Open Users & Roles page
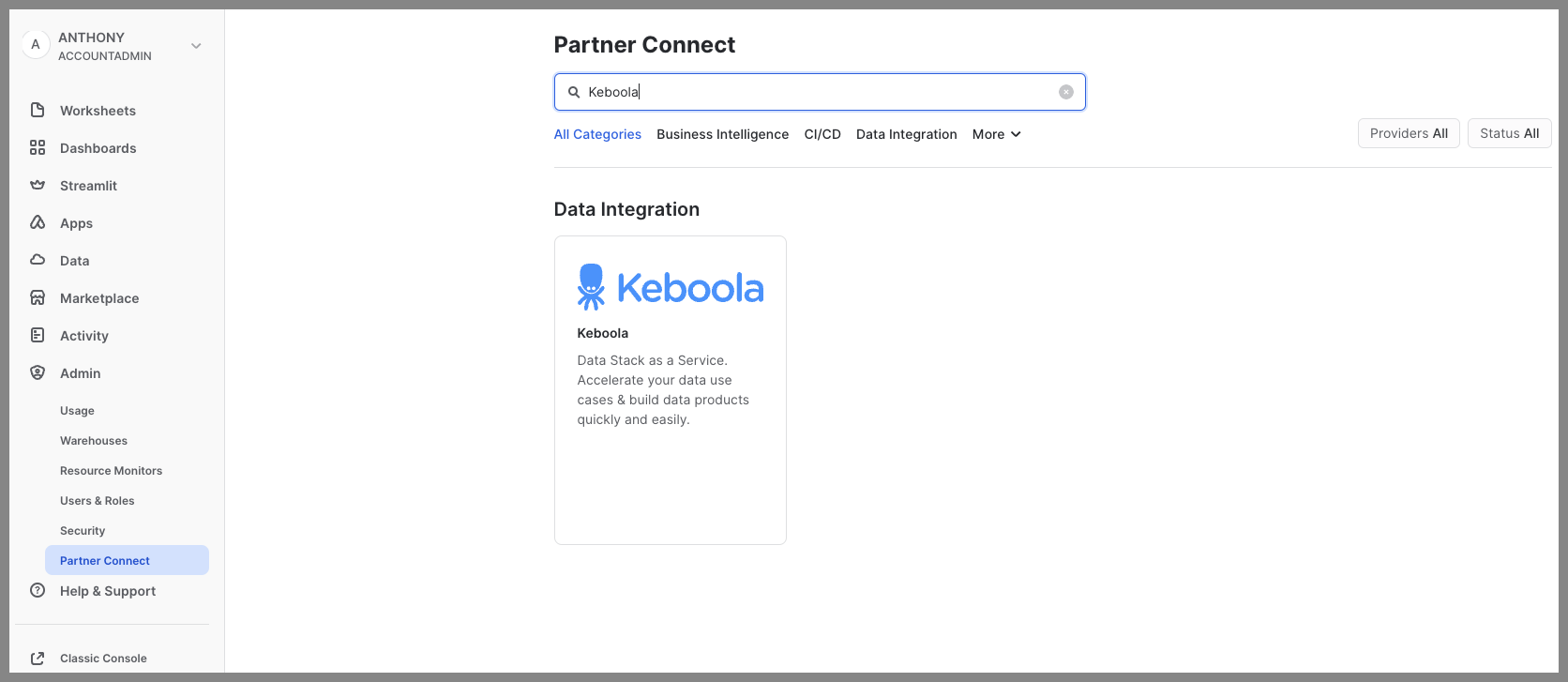 tap(98, 501)
